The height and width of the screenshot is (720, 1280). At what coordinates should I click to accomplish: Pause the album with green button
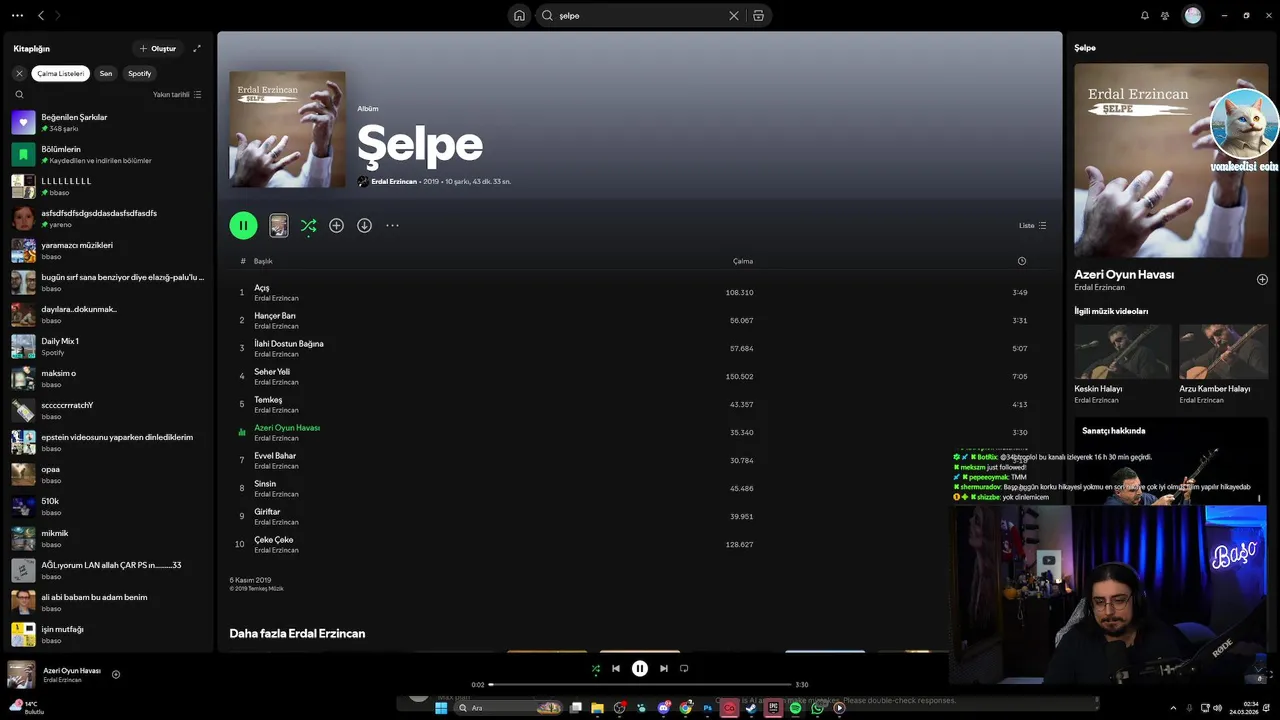[243, 225]
